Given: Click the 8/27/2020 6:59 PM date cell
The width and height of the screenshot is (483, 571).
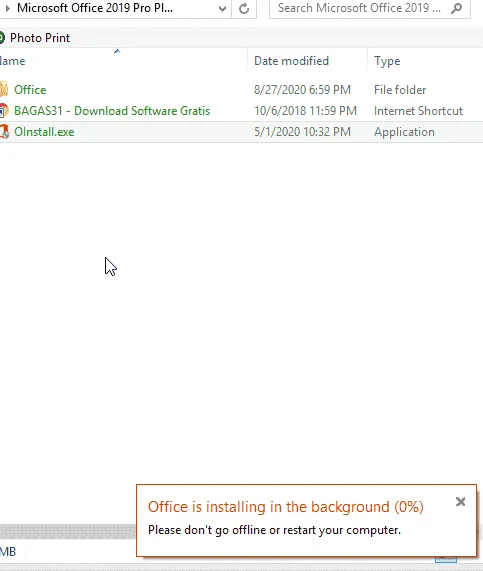Looking at the screenshot, I should (x=302, y=90).
